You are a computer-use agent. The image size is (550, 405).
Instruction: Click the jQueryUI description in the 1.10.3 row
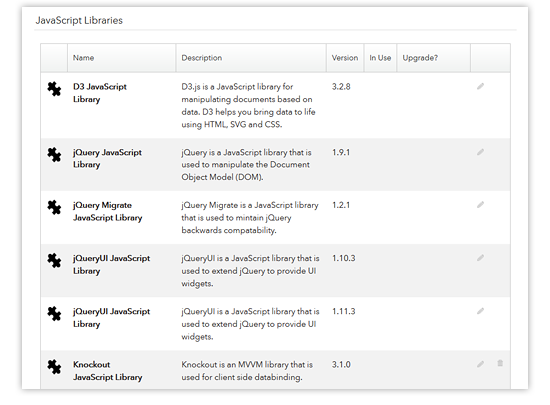tap(250, 271)
